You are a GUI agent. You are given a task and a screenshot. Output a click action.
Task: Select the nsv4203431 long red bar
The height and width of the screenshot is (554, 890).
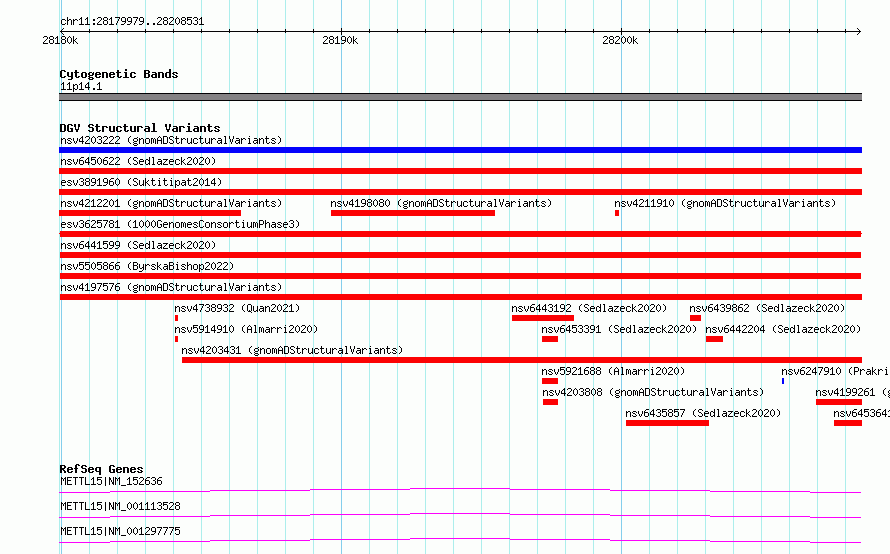pos(522,360)
